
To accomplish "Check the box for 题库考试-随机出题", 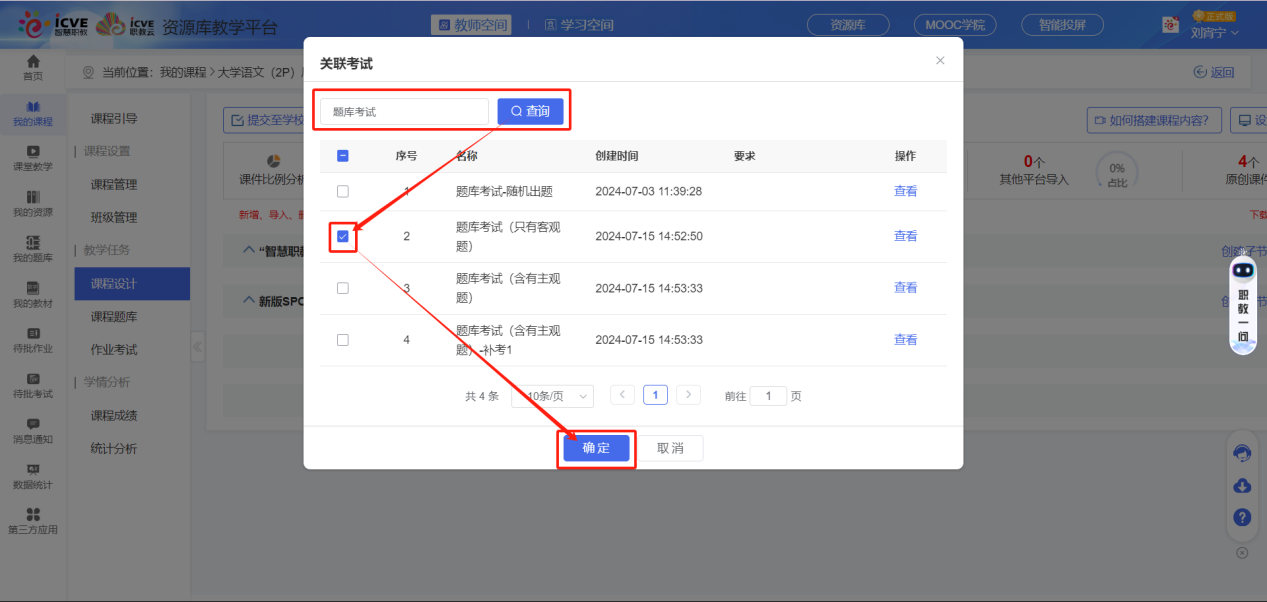I will click(x=343, y=191).
